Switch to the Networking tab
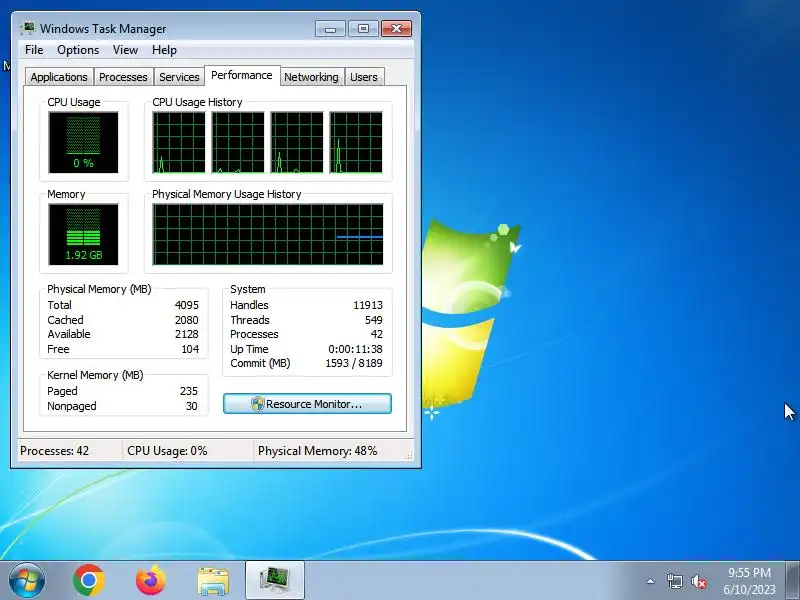The height and width of the screenshot is (600, 800). click(x=311, y=77)
